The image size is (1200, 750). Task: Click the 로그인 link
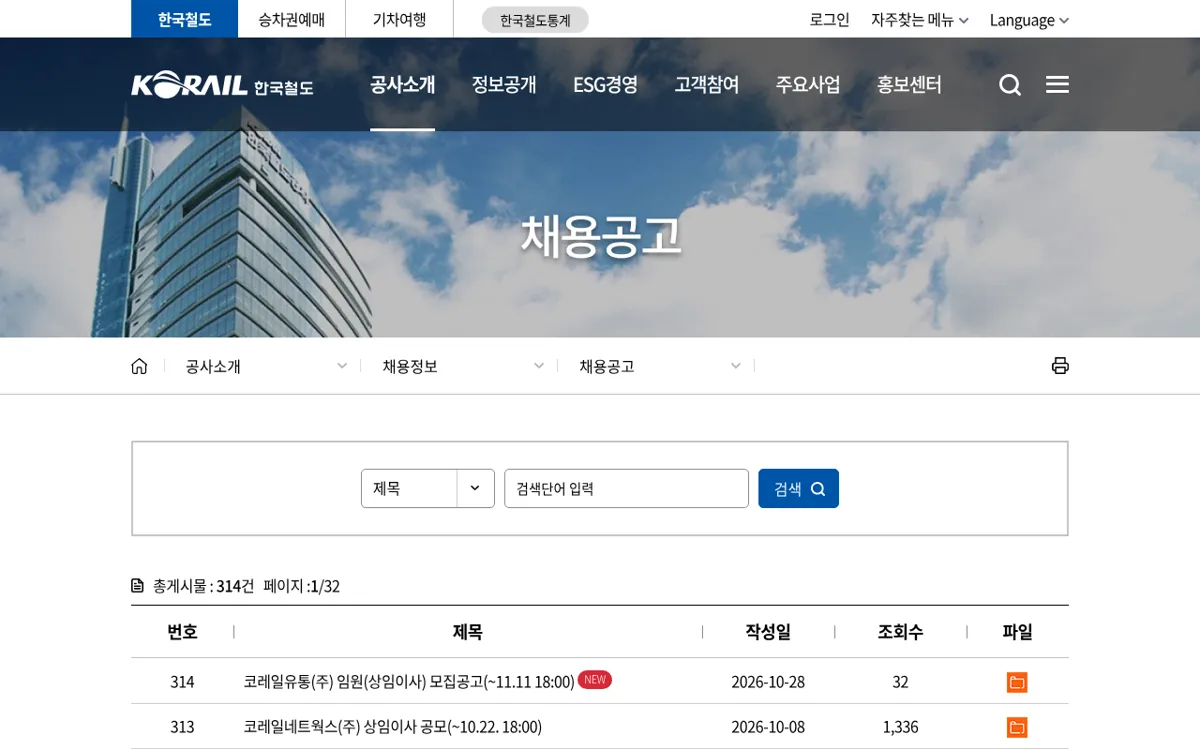(x=829, y=20)
